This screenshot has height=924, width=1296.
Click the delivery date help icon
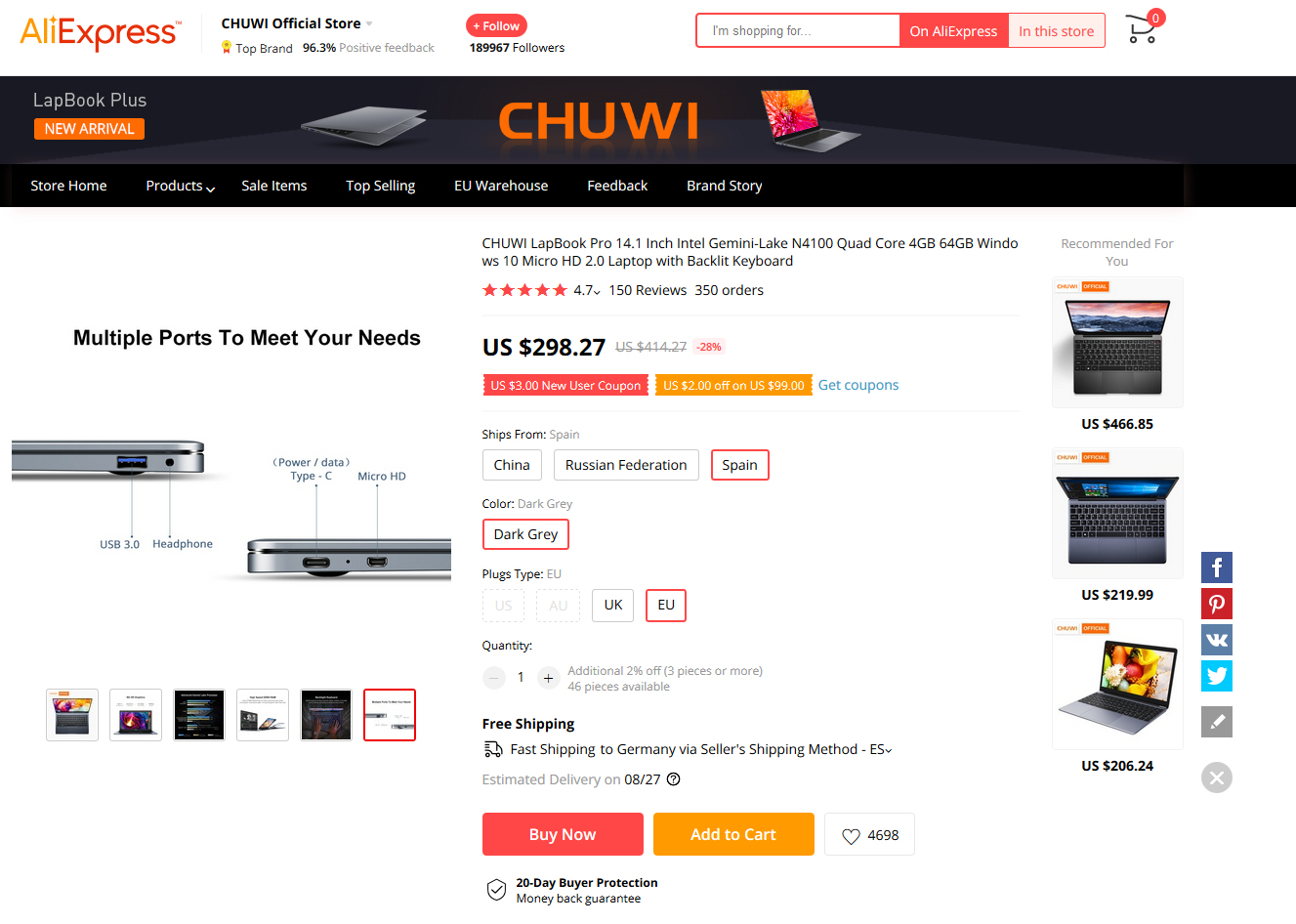[673, 779]
